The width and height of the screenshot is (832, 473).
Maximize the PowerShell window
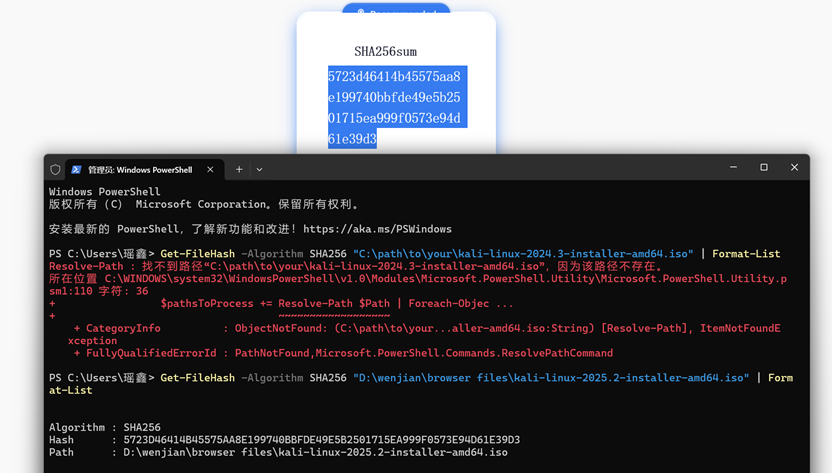[x=764, y=167]
